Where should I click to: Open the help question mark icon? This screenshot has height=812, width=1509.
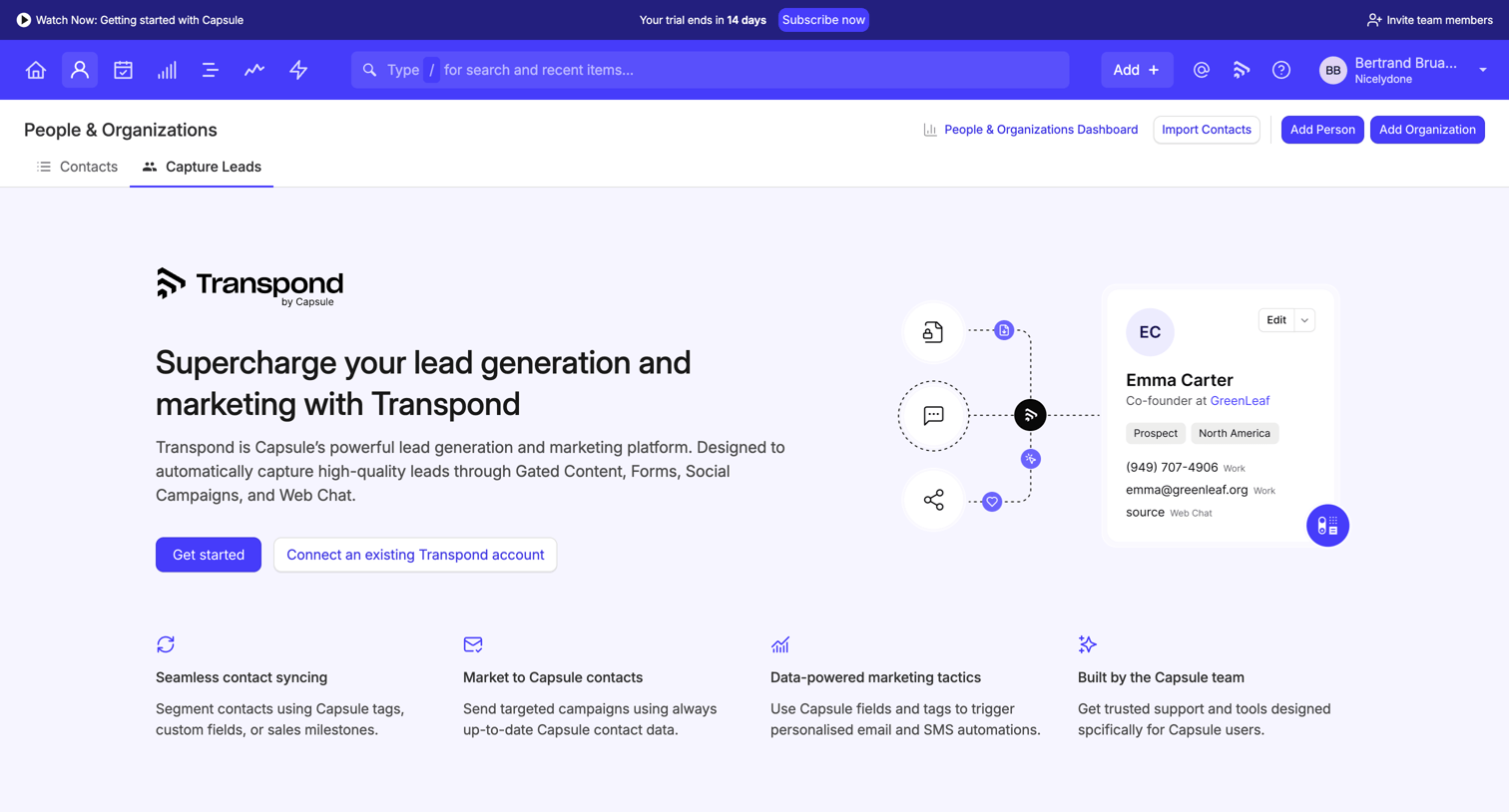[x=1281, y=70]
